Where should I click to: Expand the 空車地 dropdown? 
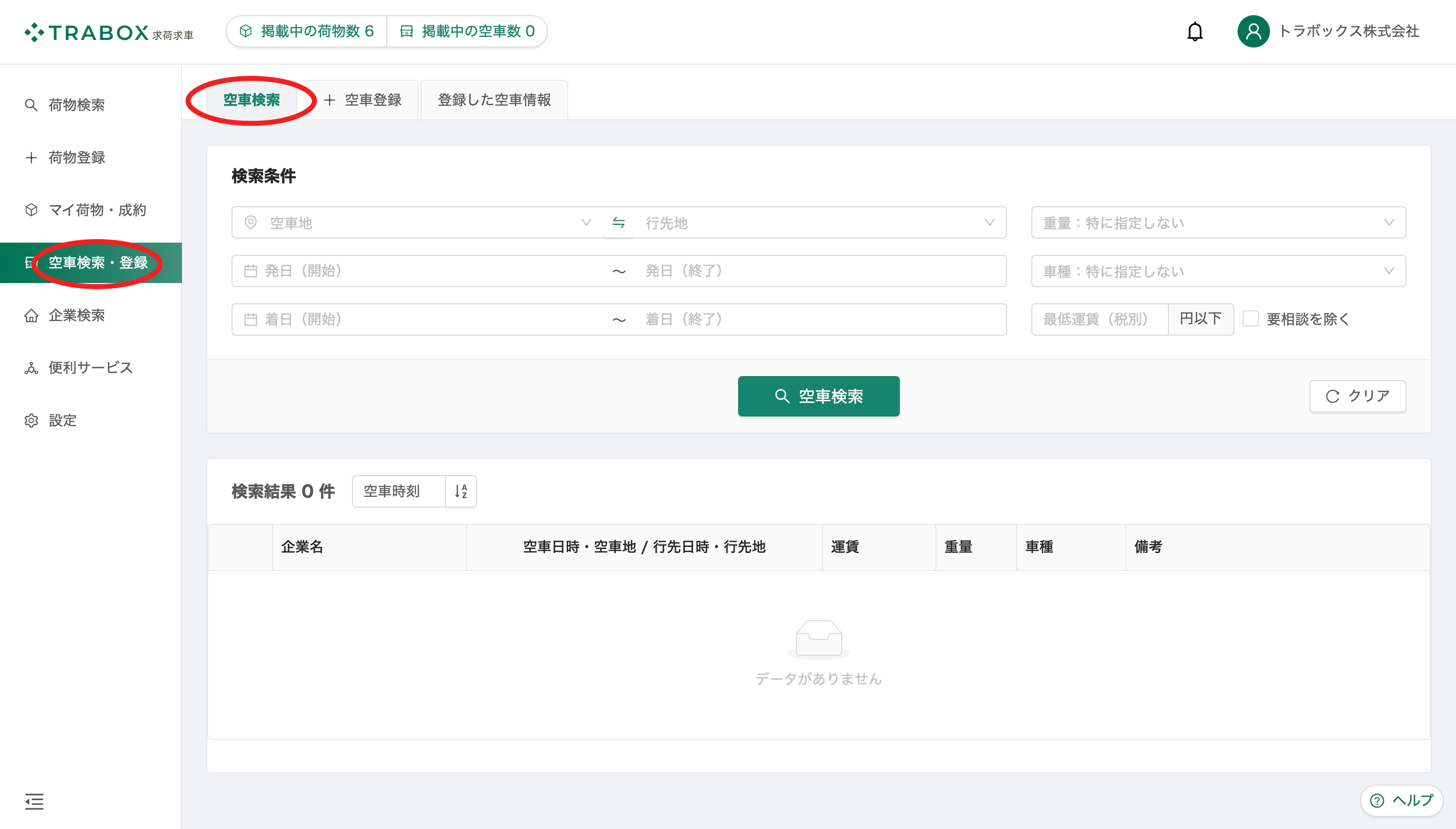point(586,222)
